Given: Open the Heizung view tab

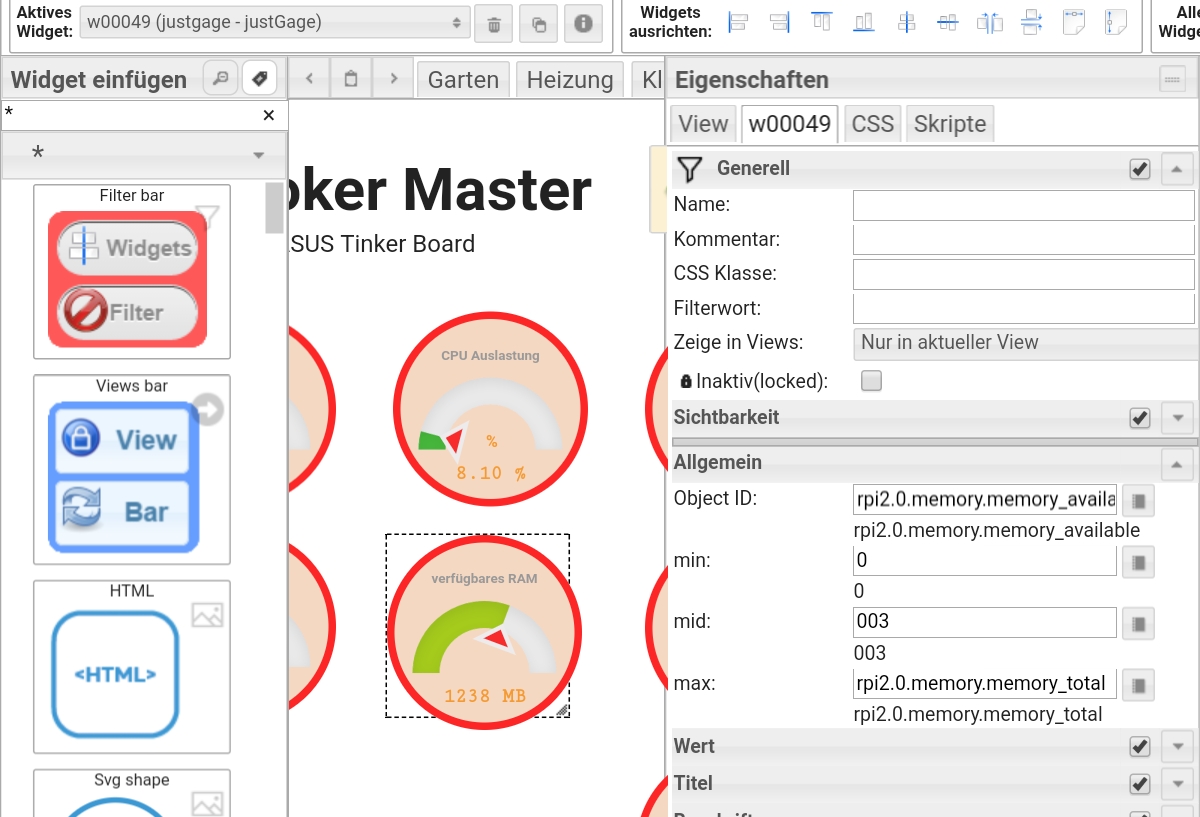Looking at the screenshot, I should click(570, 80).
